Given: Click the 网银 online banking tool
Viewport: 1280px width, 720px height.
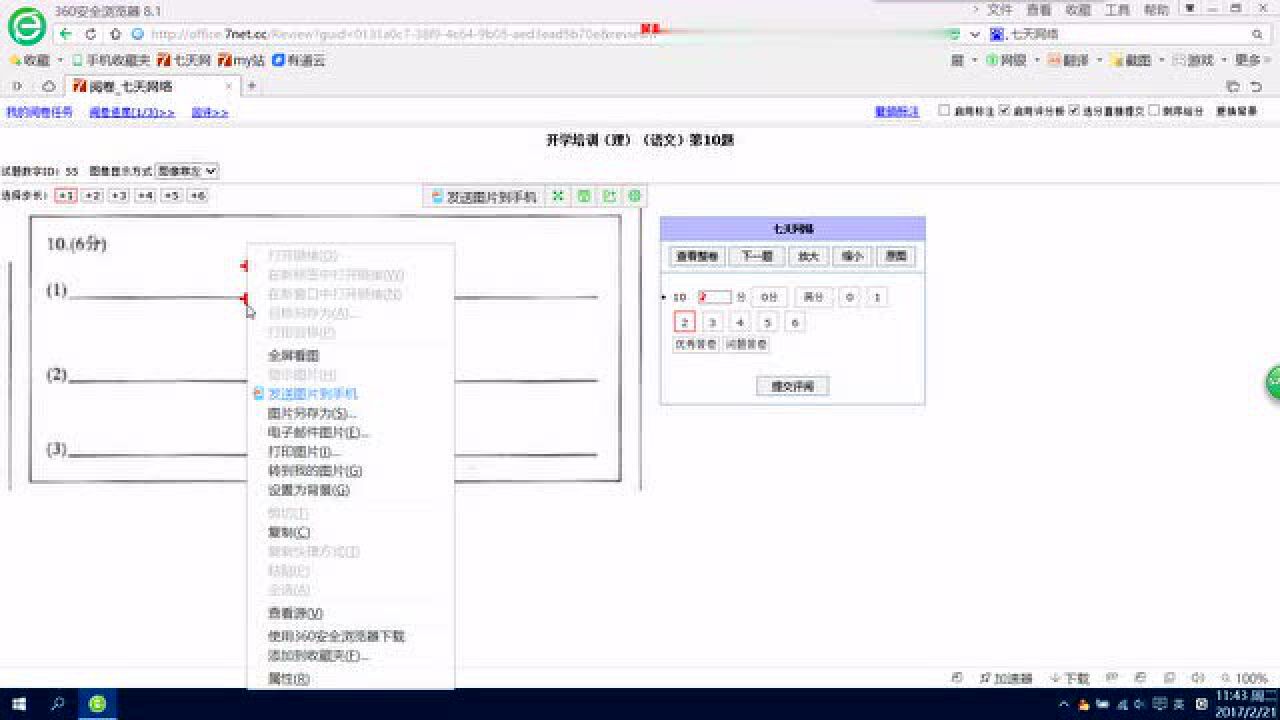Looking at the screenshot, I should tap(1006, 60).
